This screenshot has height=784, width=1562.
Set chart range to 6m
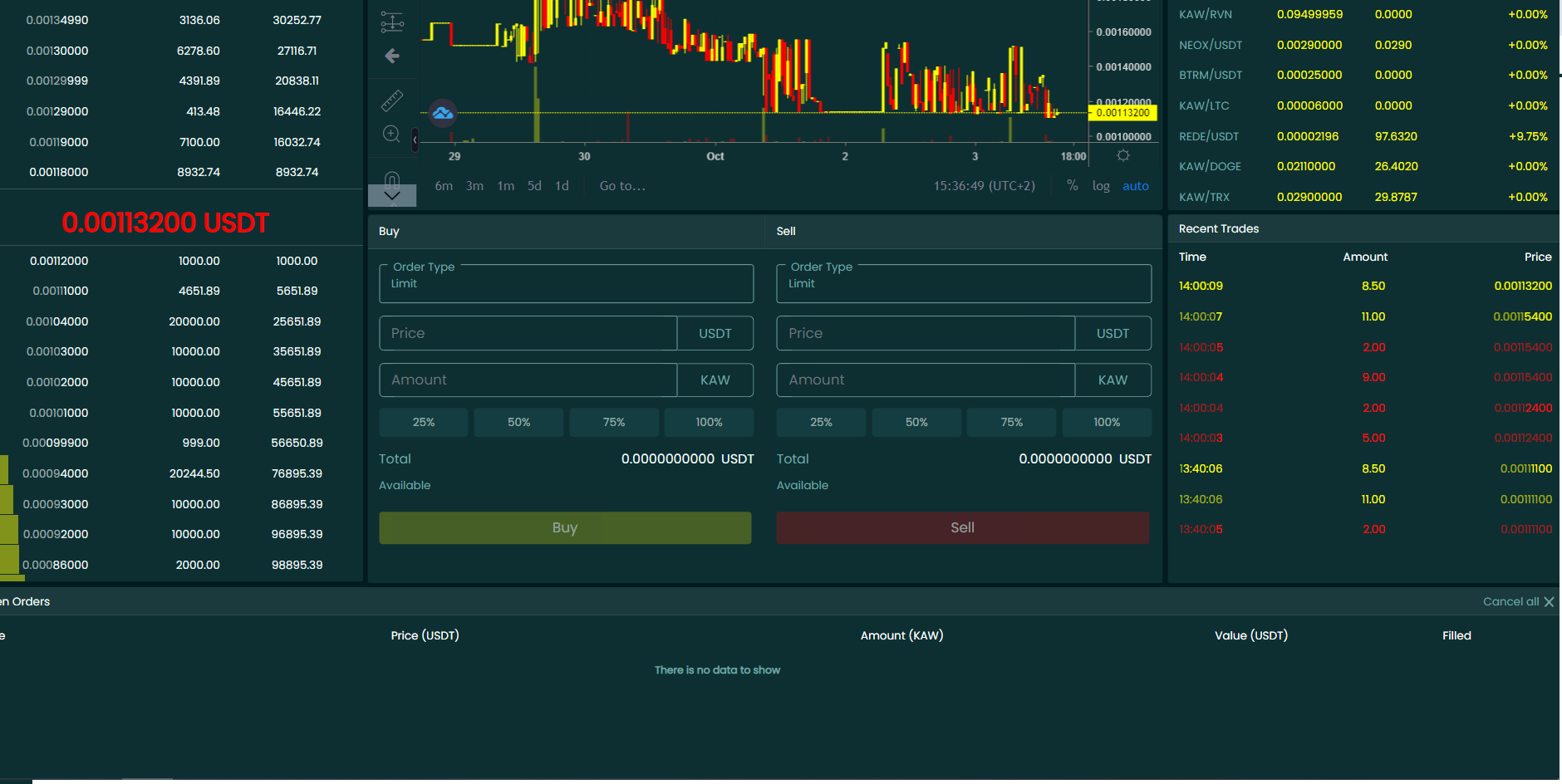click(x=445, y=186)
